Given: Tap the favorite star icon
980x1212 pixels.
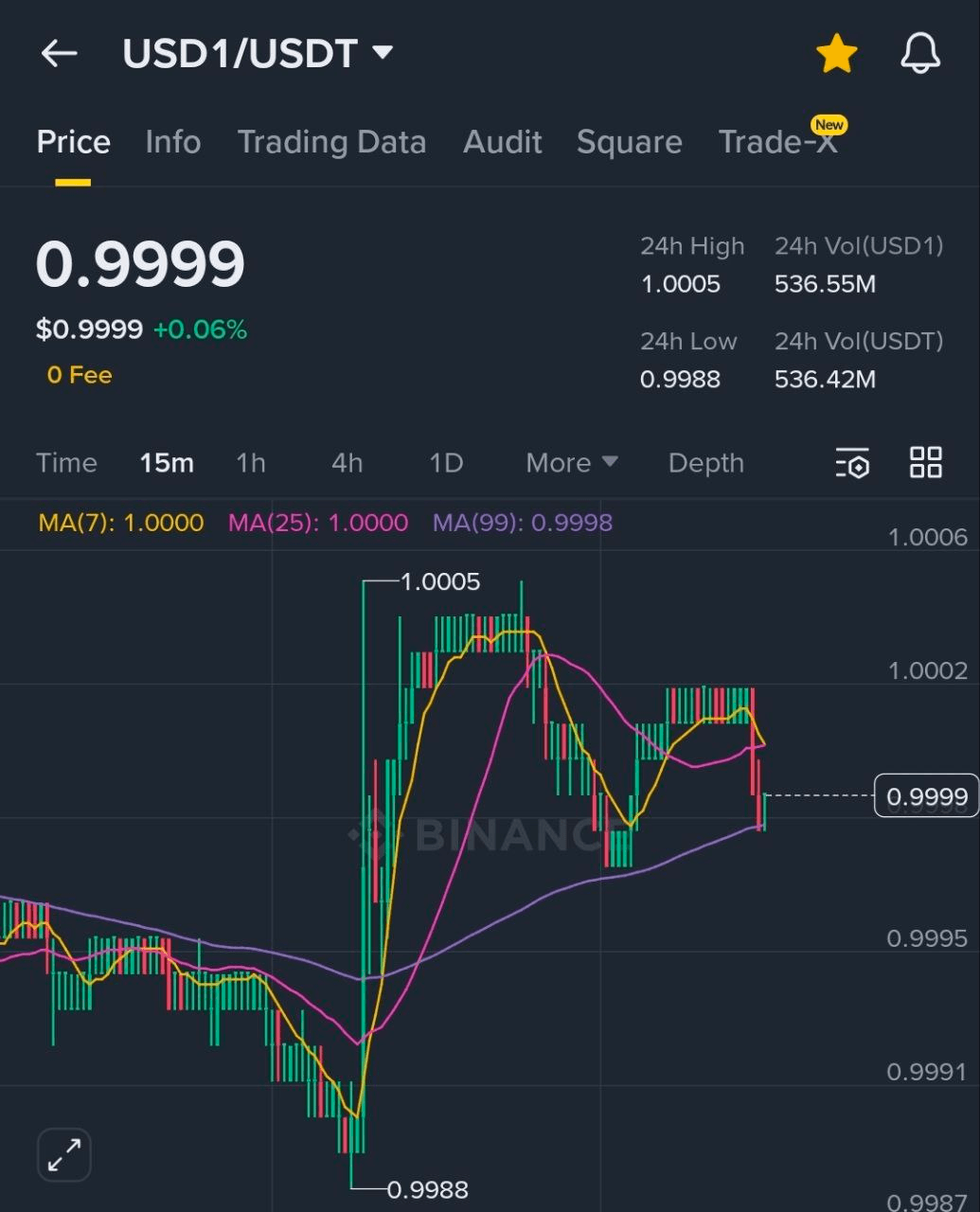Looking at the screenshot, I should pos(837,53).
